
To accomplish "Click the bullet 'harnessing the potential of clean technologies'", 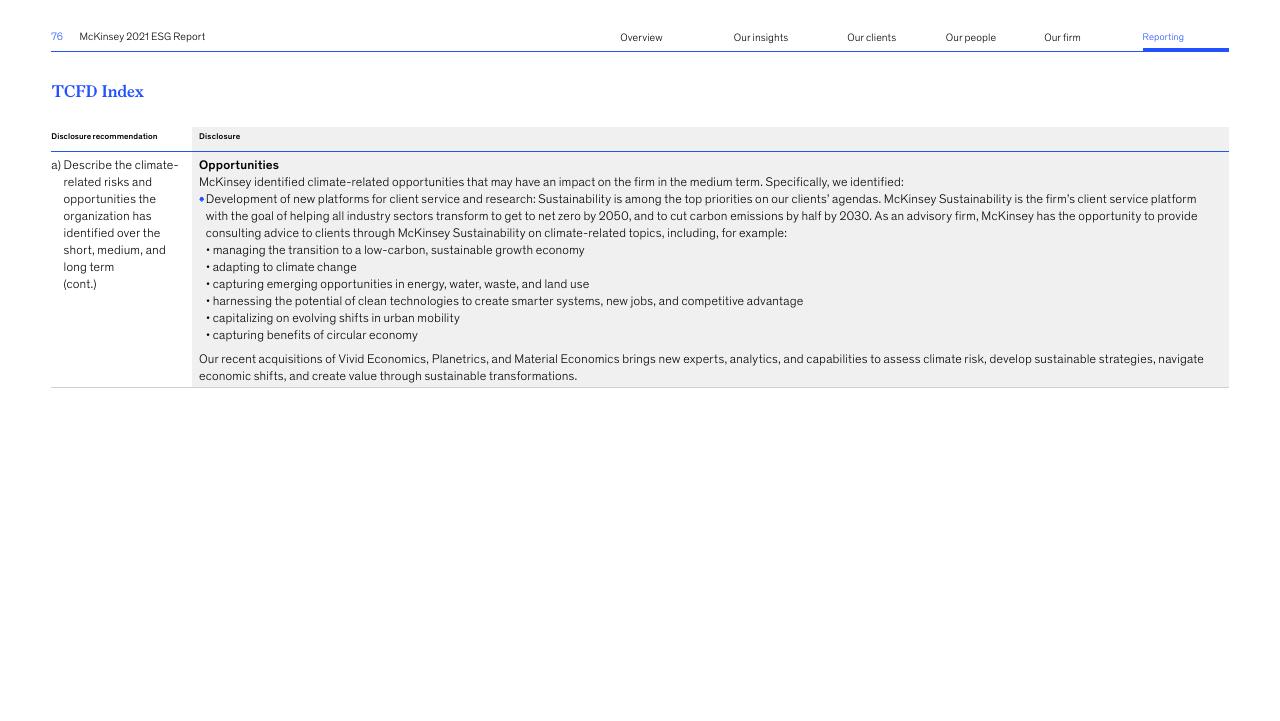I will [504, 301].
